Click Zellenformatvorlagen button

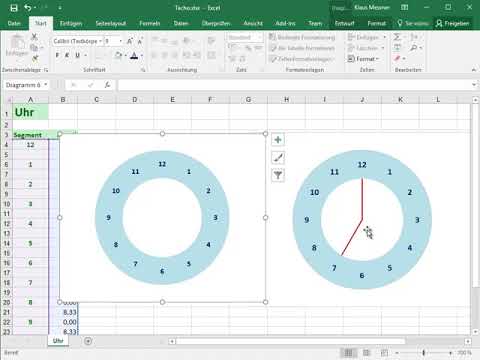[x=301, y=59]
